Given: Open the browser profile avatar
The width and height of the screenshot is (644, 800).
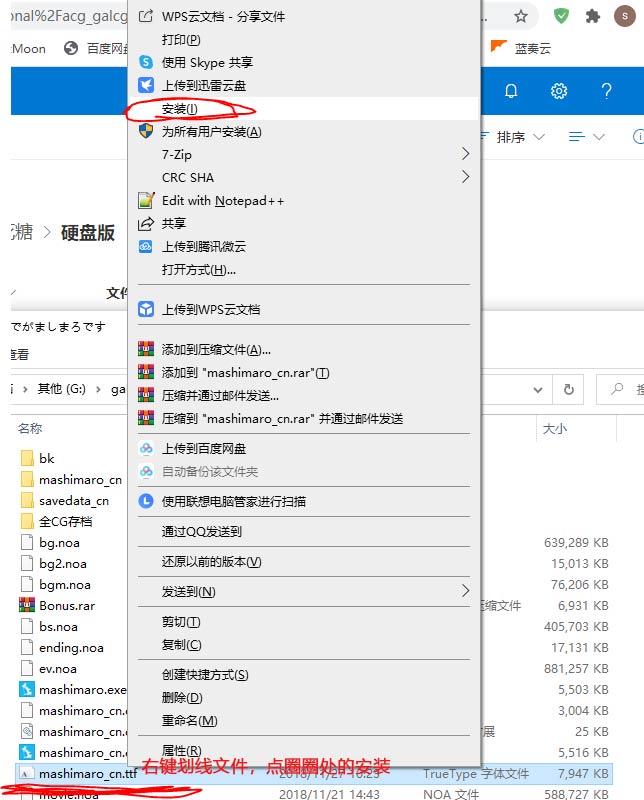Looking at the screenshot, I should pos(625,16).
